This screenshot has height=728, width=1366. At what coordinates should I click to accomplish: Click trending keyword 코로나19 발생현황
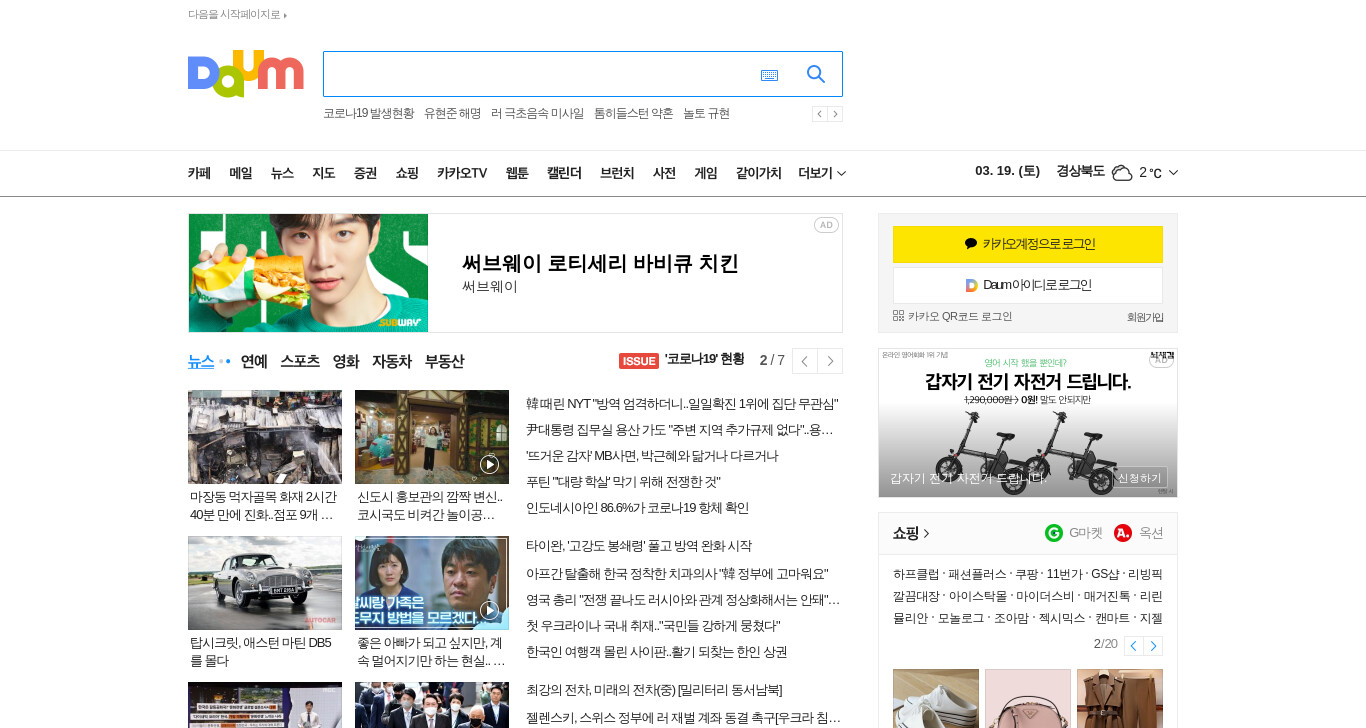point(368,114)
